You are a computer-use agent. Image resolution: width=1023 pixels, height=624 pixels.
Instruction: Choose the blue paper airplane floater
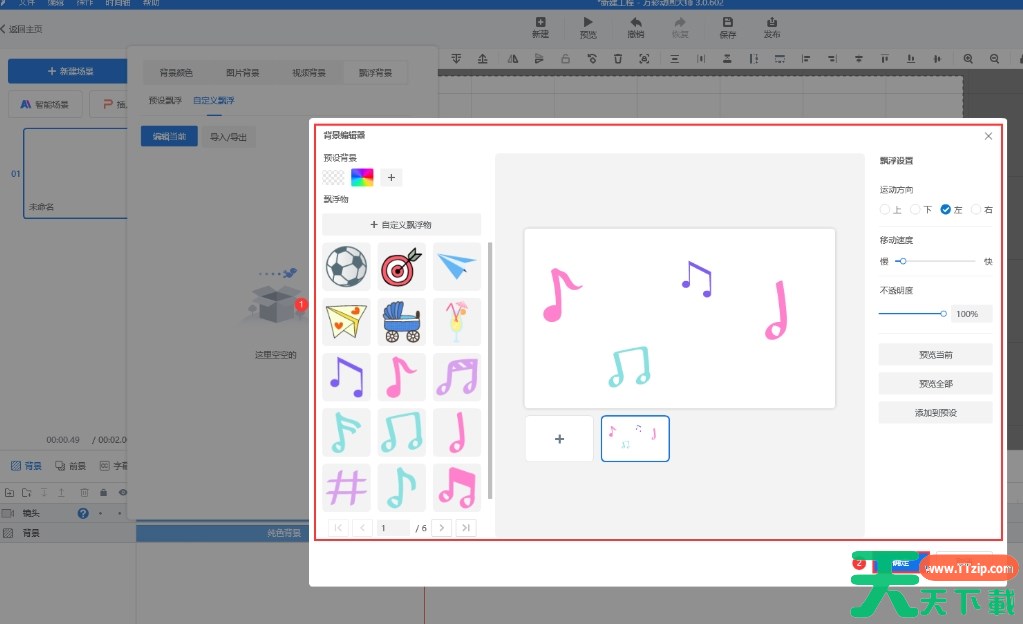[x=457, y=267]
